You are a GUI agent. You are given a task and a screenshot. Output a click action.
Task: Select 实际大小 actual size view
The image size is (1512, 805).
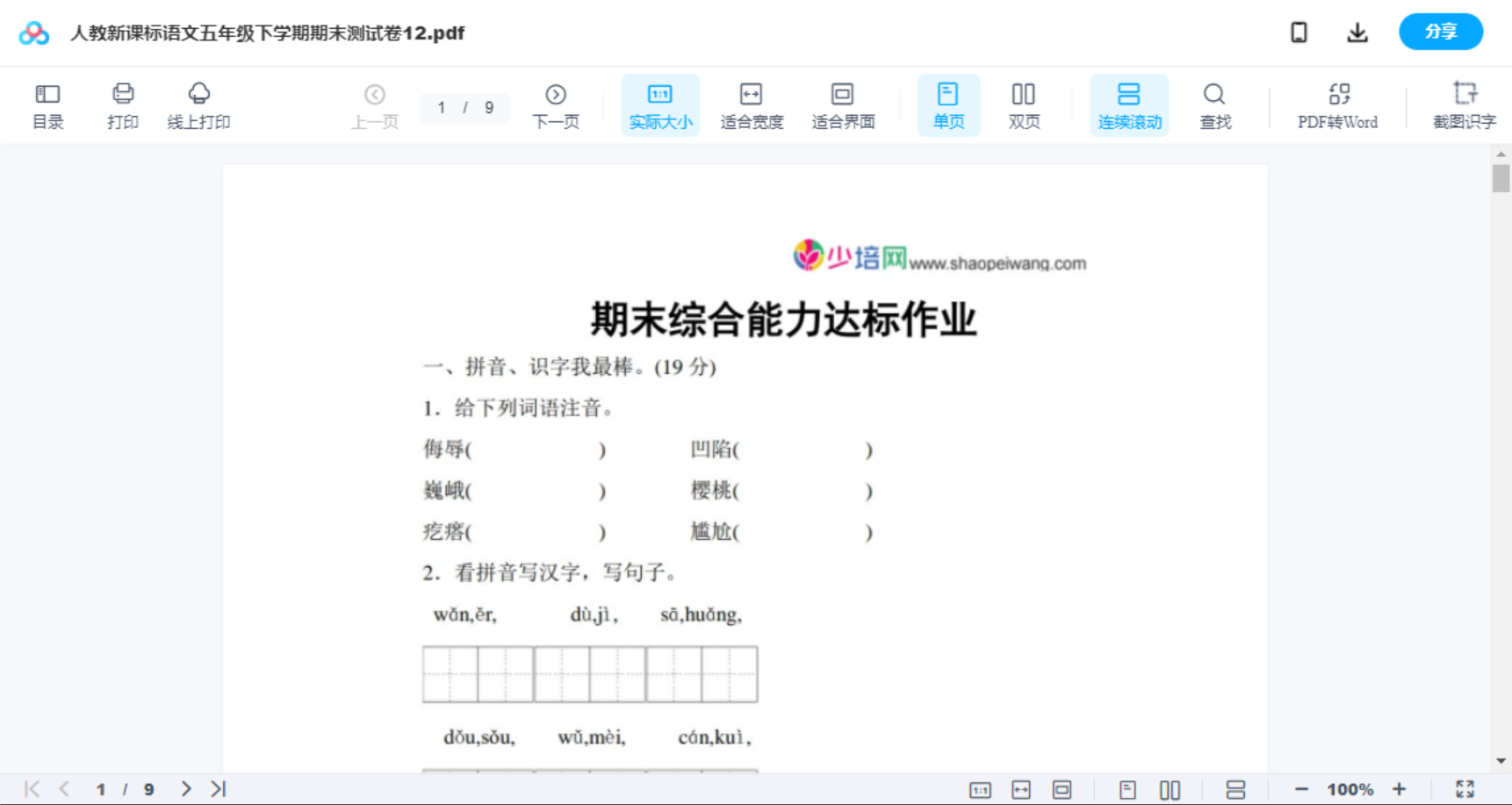tap(659, 104)
